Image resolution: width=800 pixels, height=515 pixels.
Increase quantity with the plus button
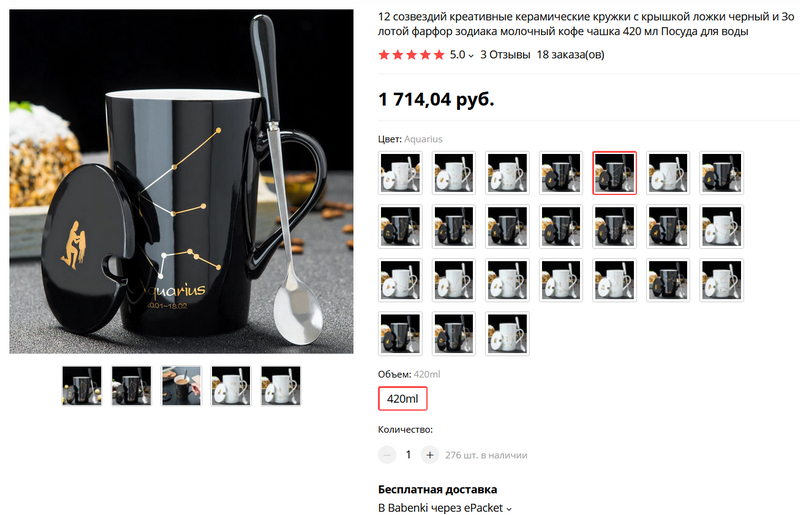[x=429, y=455]
